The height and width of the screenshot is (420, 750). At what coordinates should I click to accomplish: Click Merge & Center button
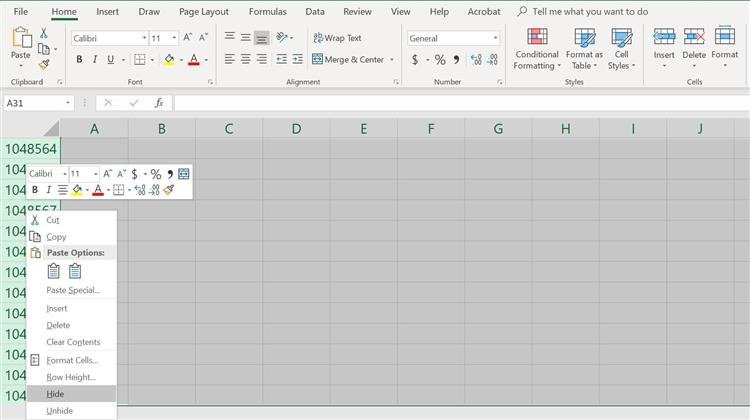coord(348,59)
